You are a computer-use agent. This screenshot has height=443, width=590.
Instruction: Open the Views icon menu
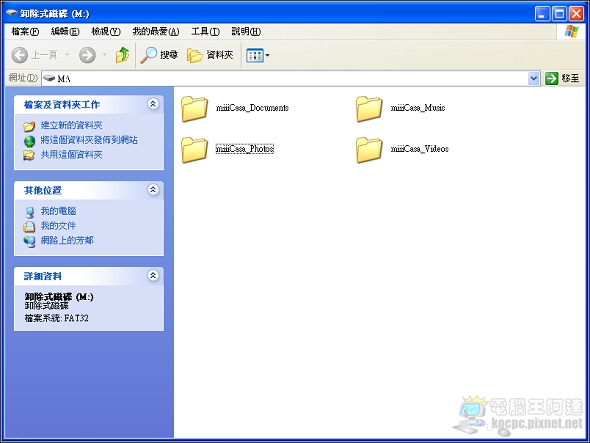point(255,56)
